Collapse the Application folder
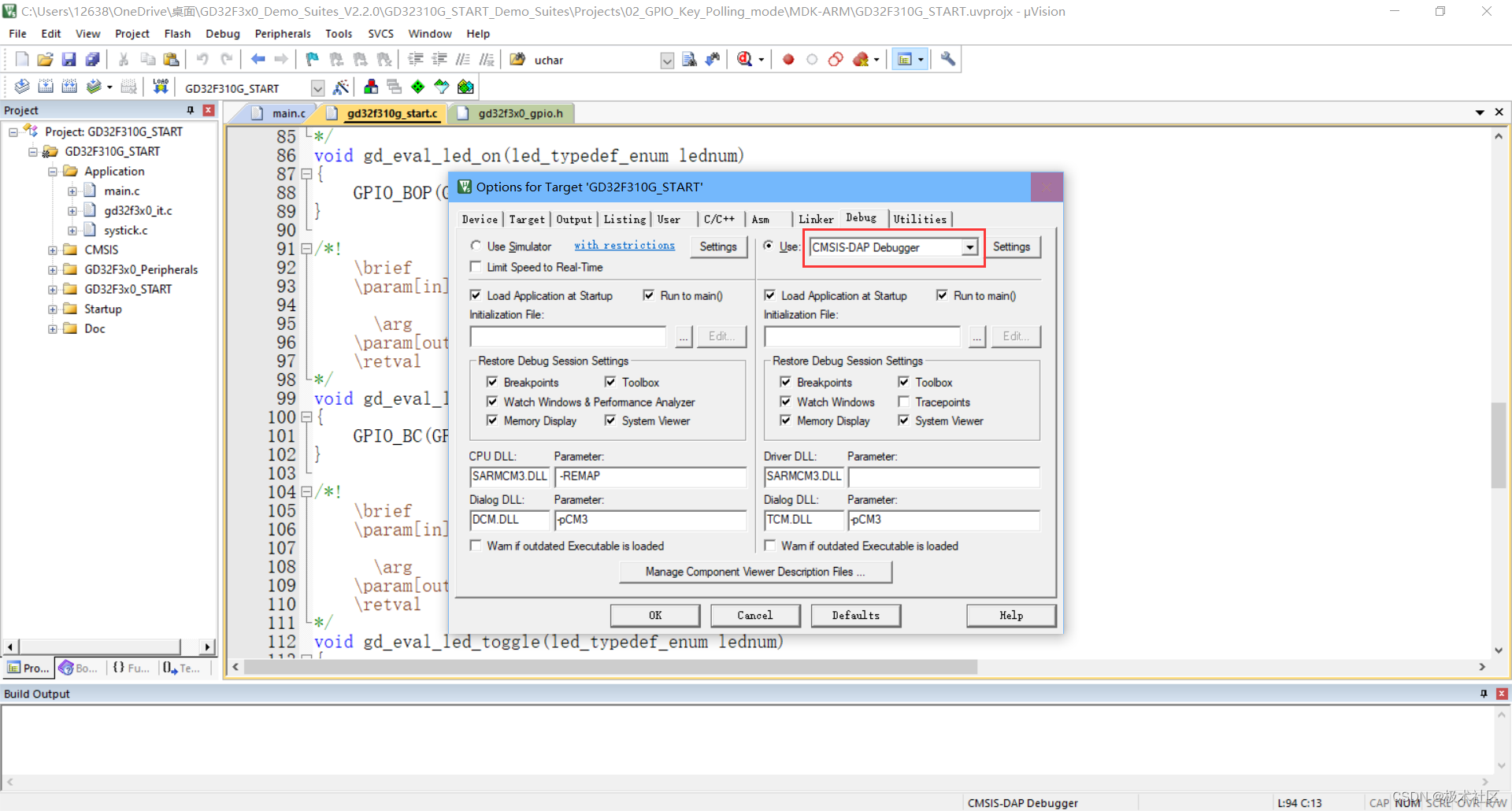The height and width of the screenshot is (811, 1512). 52,171
